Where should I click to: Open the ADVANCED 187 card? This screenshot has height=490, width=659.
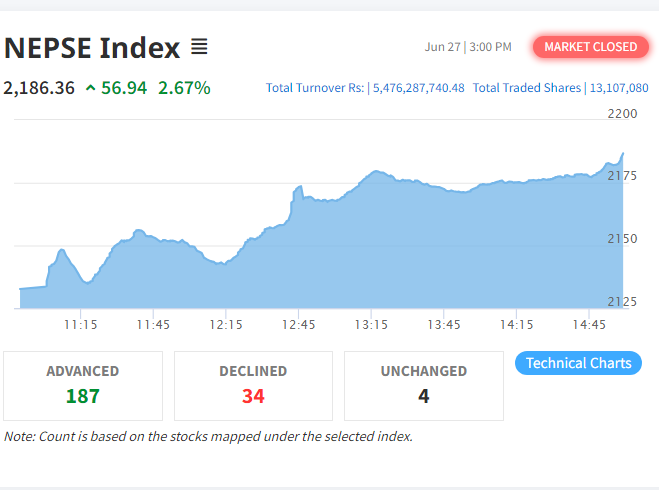pos(83,386)
